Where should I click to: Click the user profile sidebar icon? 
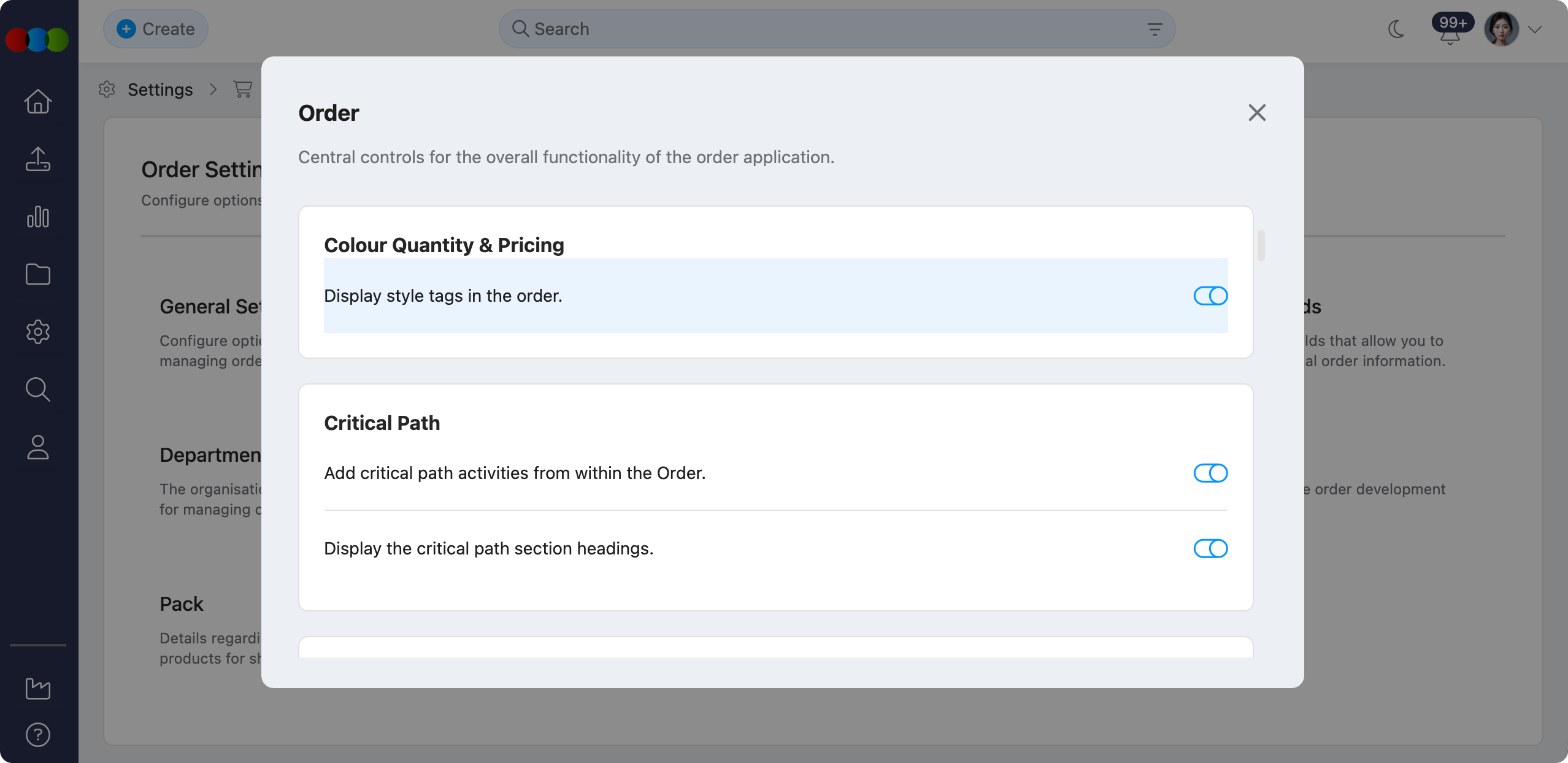pos(38,447)
